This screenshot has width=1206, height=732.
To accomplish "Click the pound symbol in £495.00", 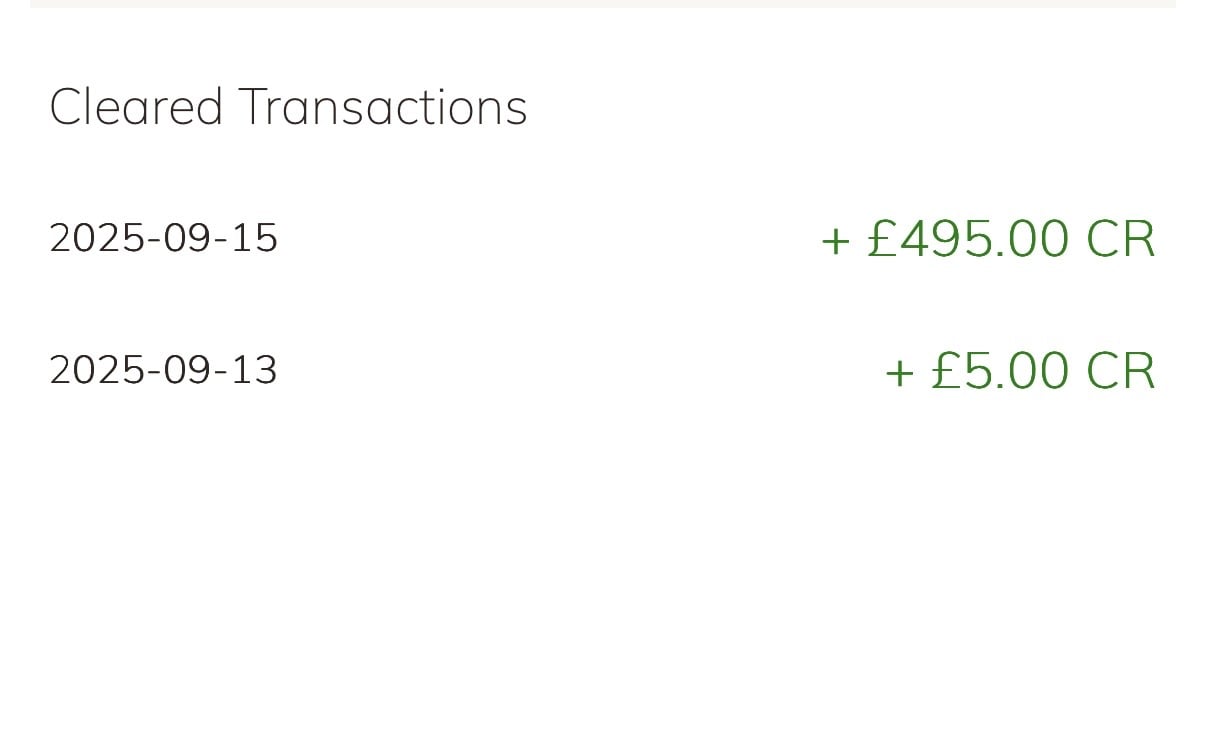I will (x=882, y=240).
